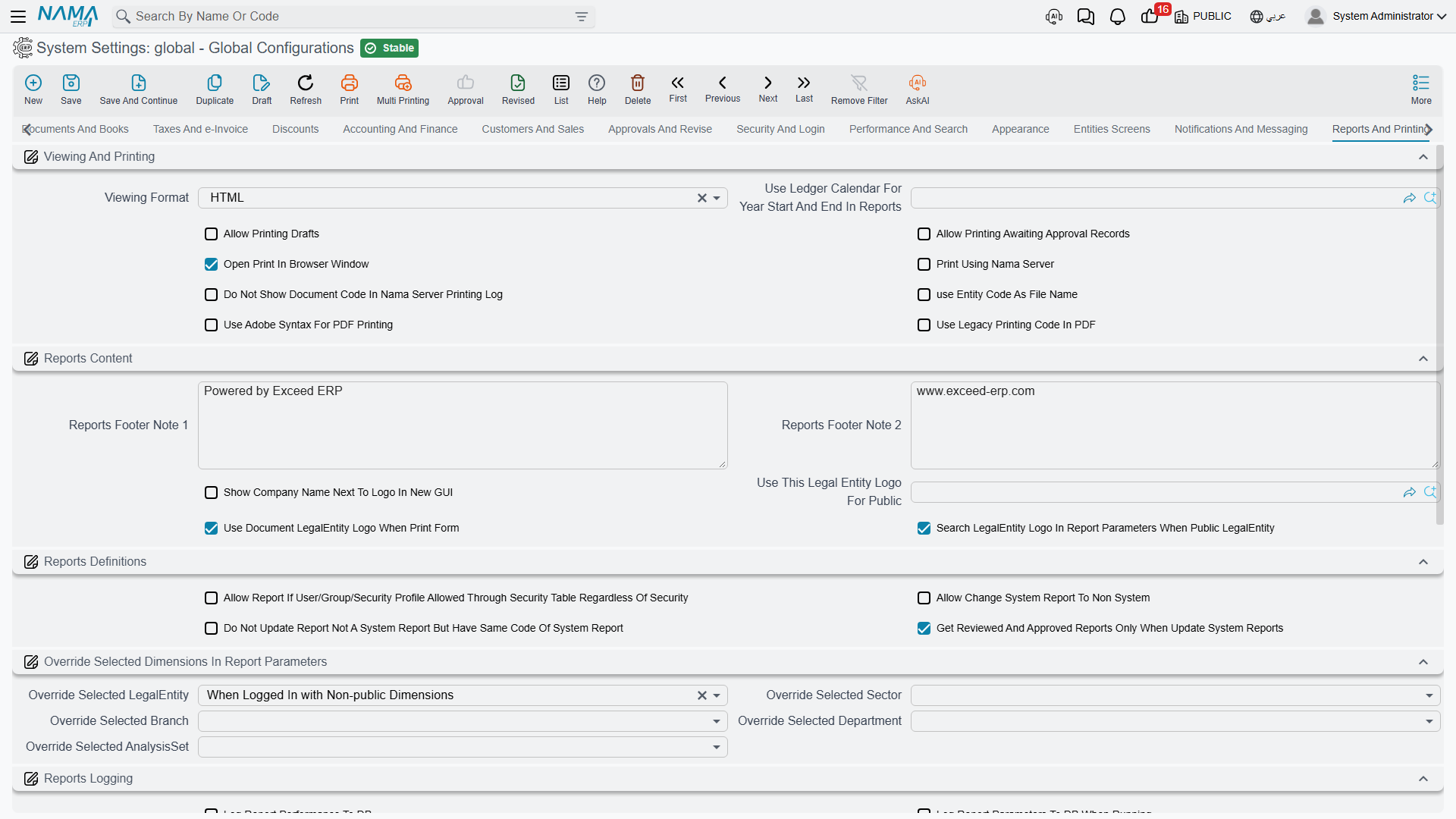
Task: Uncheck Open Print In Browser Window
Action: (x=212, y=265)
